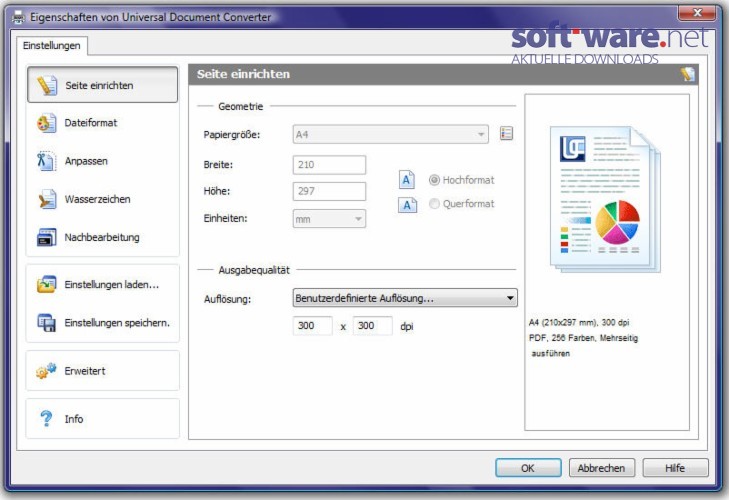
Task: Open the Info section
Action: click(x=102, y=419)
